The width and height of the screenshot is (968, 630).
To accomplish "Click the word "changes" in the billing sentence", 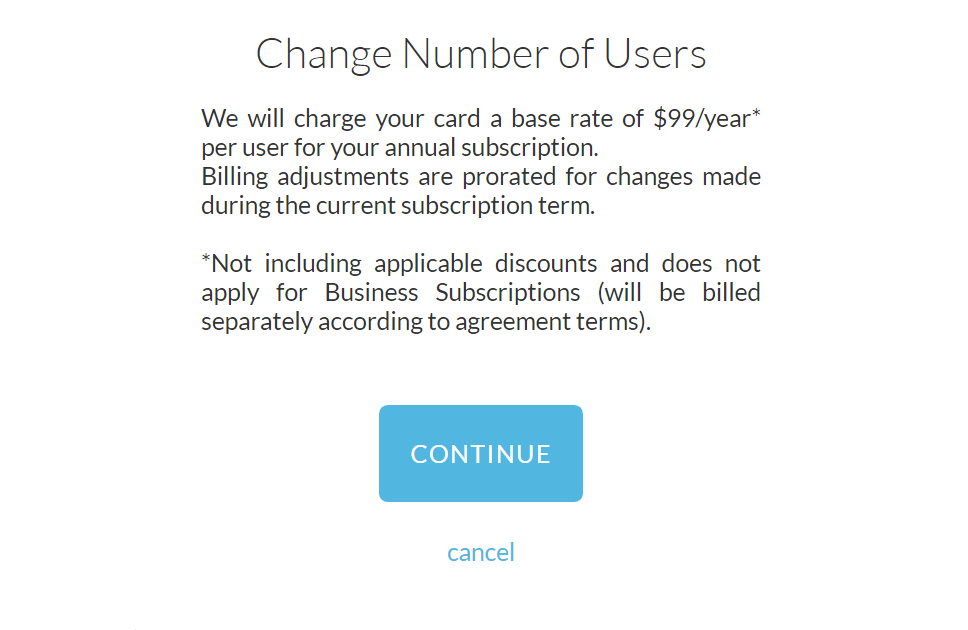I will pos(649,177).
